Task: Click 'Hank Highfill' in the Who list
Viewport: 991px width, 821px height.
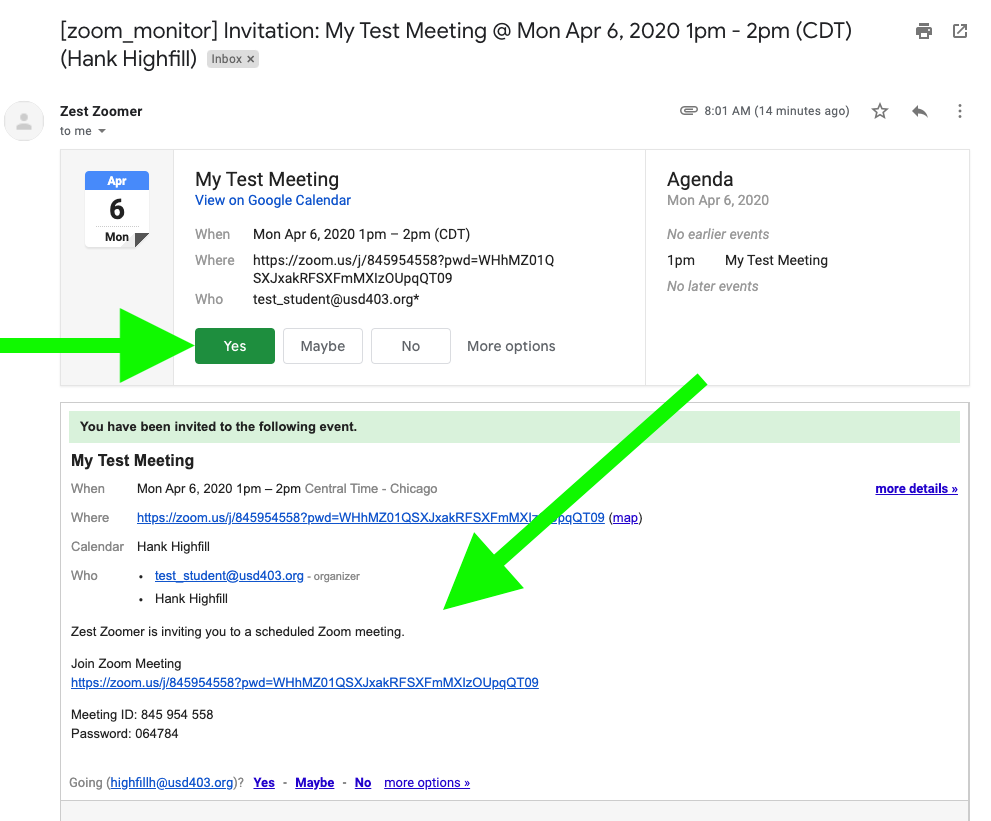Action: [x=191, y=599]
